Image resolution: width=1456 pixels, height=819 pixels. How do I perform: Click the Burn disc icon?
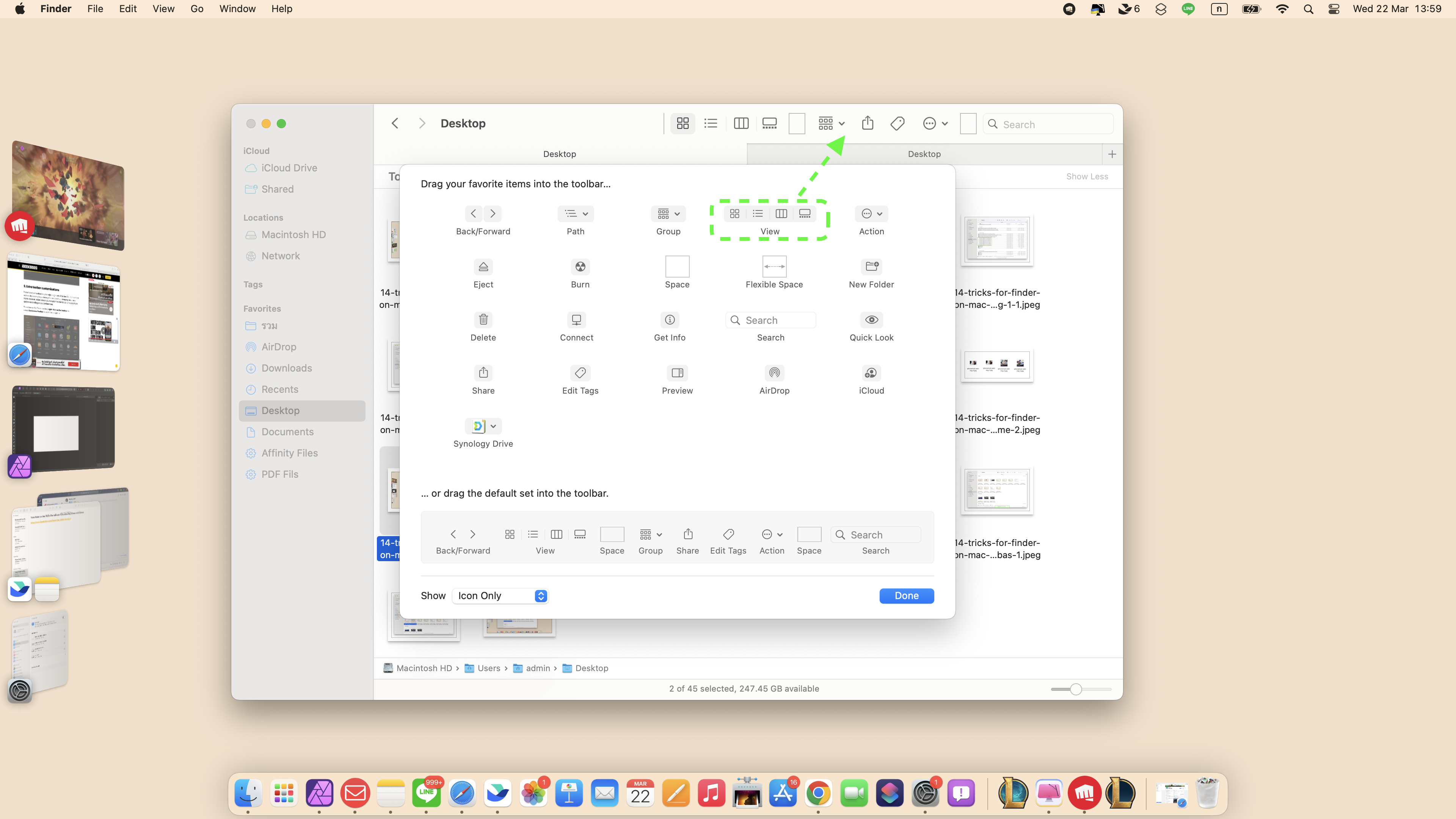coord(580,267)
